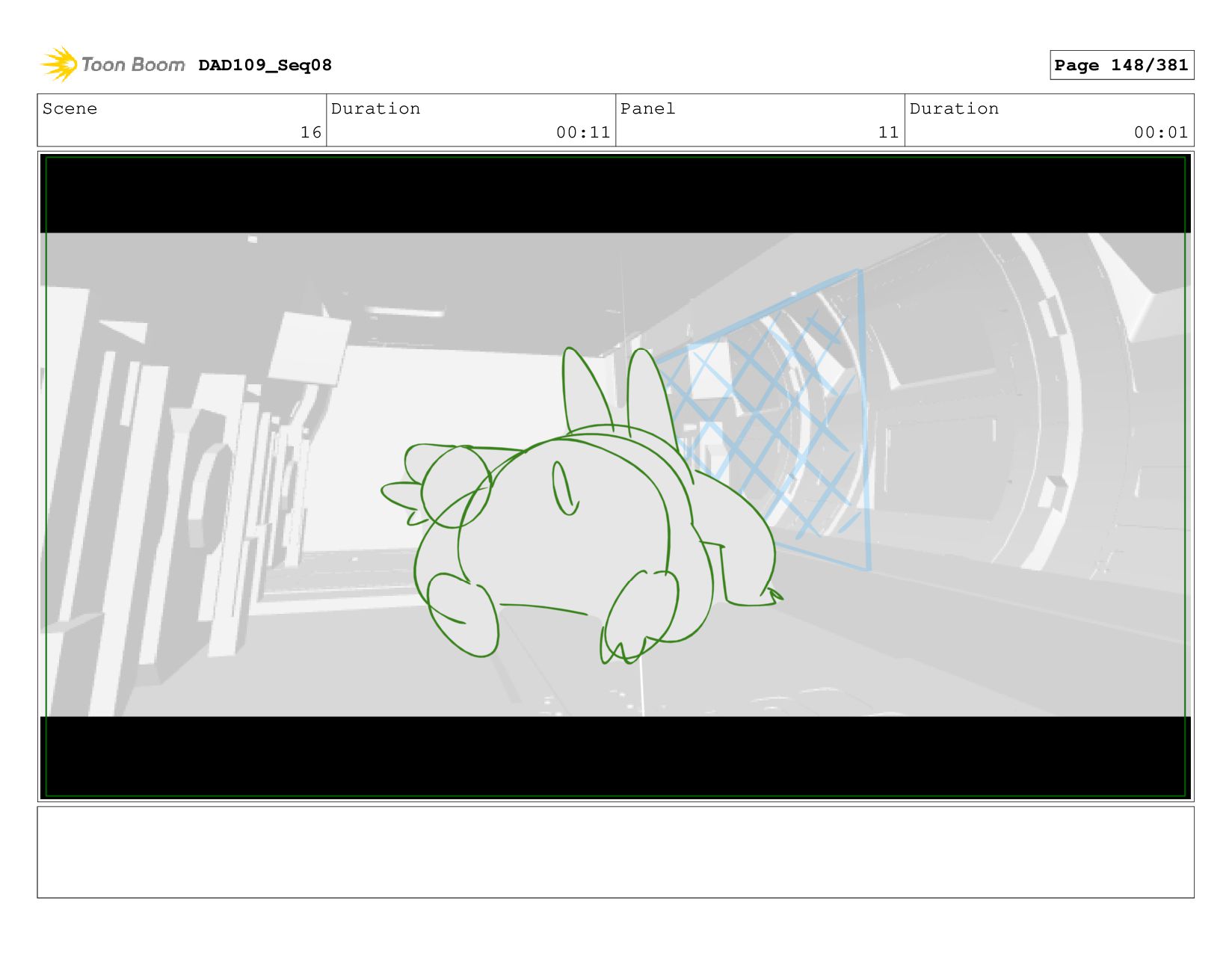The width and height of the screenshot is (1232, 954).
Task: Select the DAD109_Seq08 title text
Action: (265, 65)
